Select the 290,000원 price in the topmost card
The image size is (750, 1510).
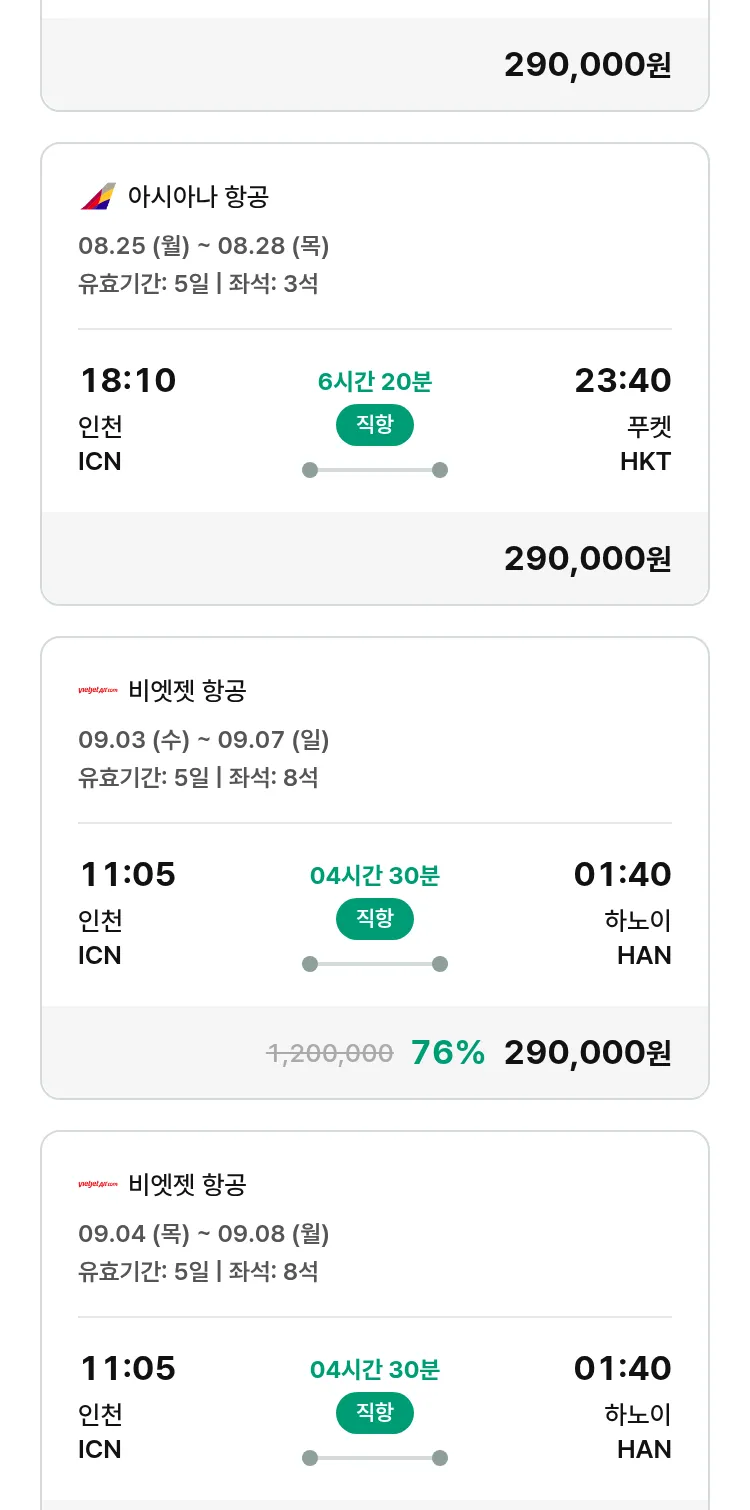[587, 65]
